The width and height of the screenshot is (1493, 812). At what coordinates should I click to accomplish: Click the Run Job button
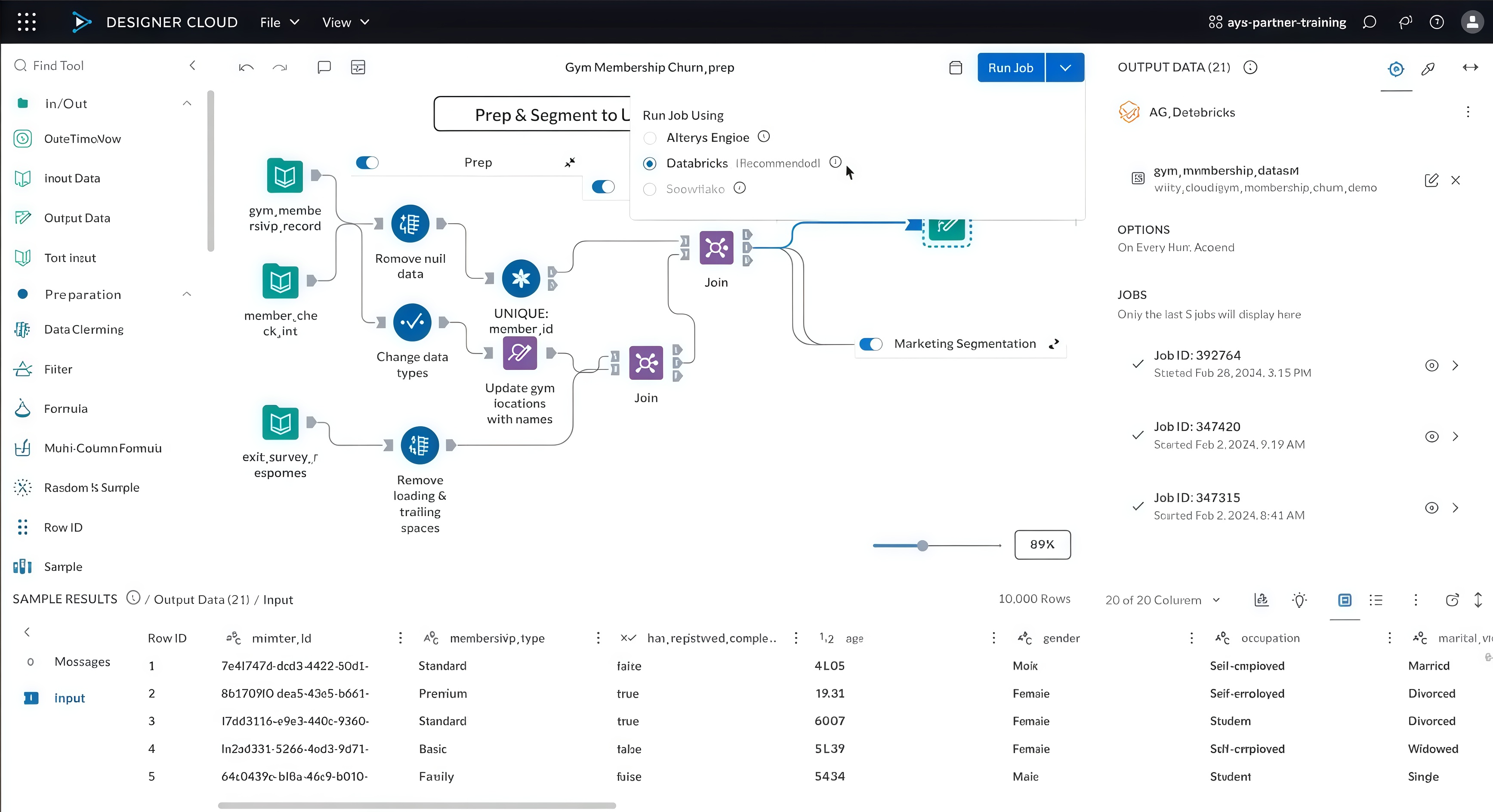coord(1010,68)
